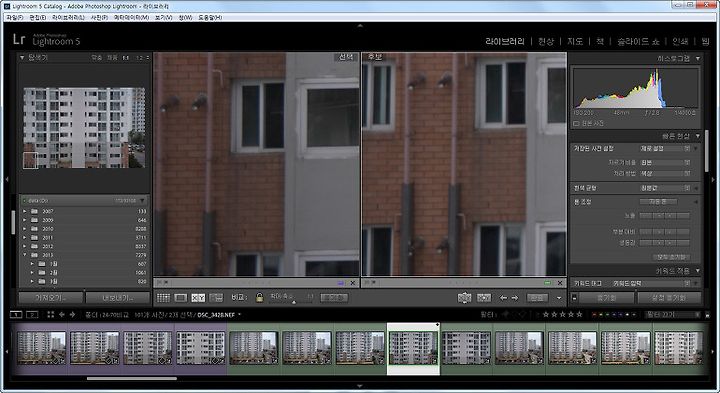720x393 pixels.
Task: Collapse the Quick Develop panel
Action: [x=698, y=136]
